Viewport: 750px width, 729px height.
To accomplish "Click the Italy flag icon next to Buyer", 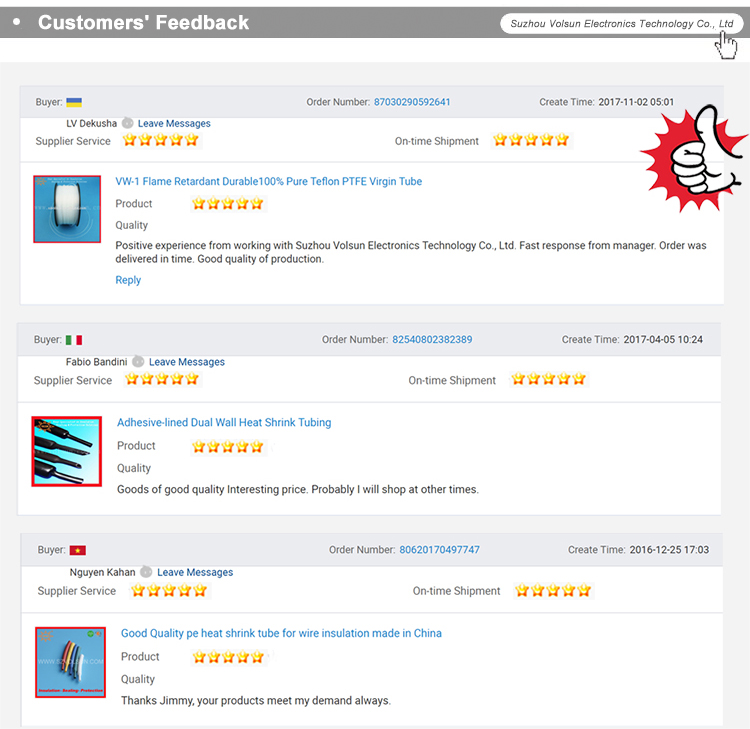I will 74,340.
